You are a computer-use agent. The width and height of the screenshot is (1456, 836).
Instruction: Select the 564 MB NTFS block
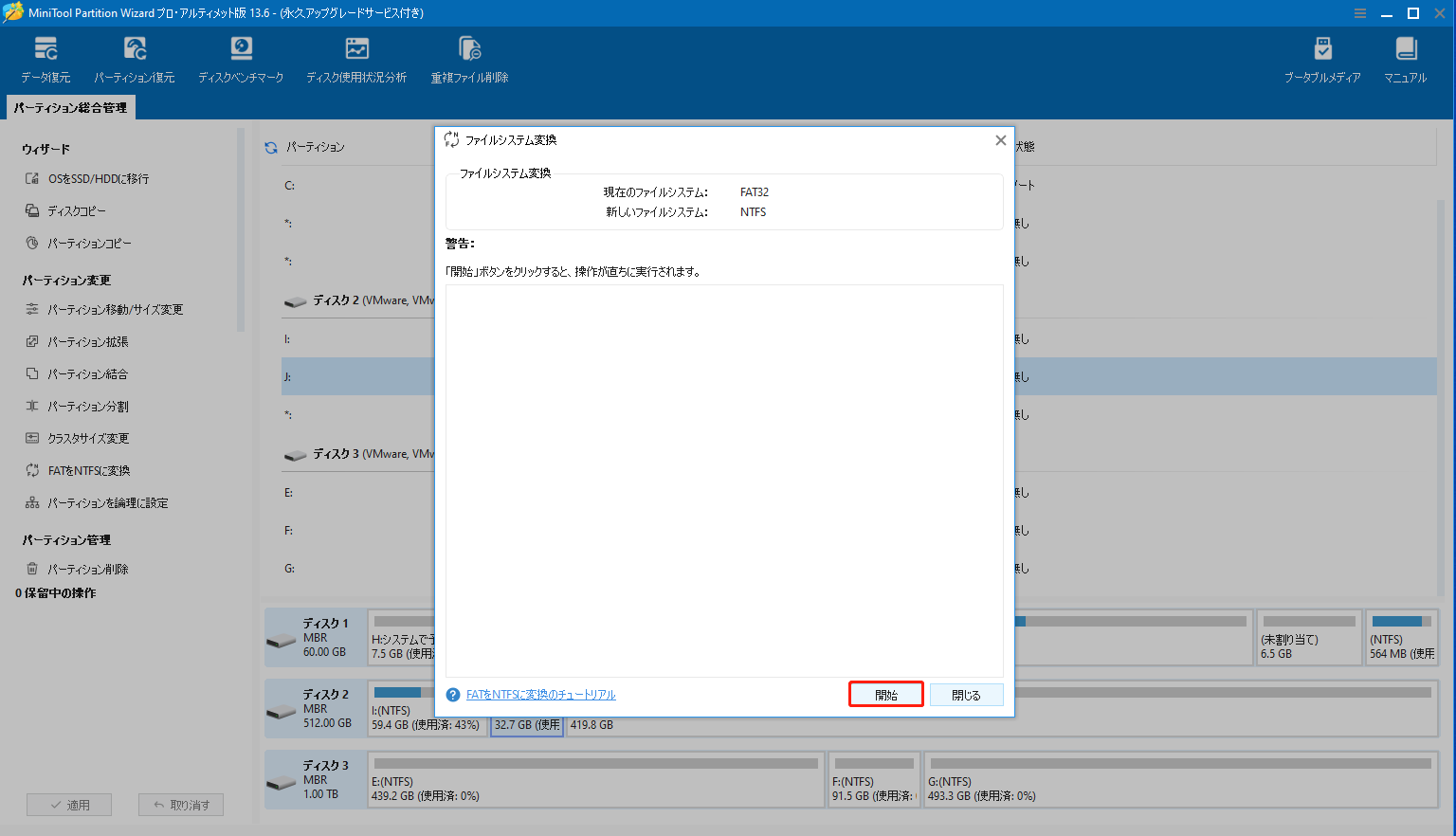(1401, 637)
